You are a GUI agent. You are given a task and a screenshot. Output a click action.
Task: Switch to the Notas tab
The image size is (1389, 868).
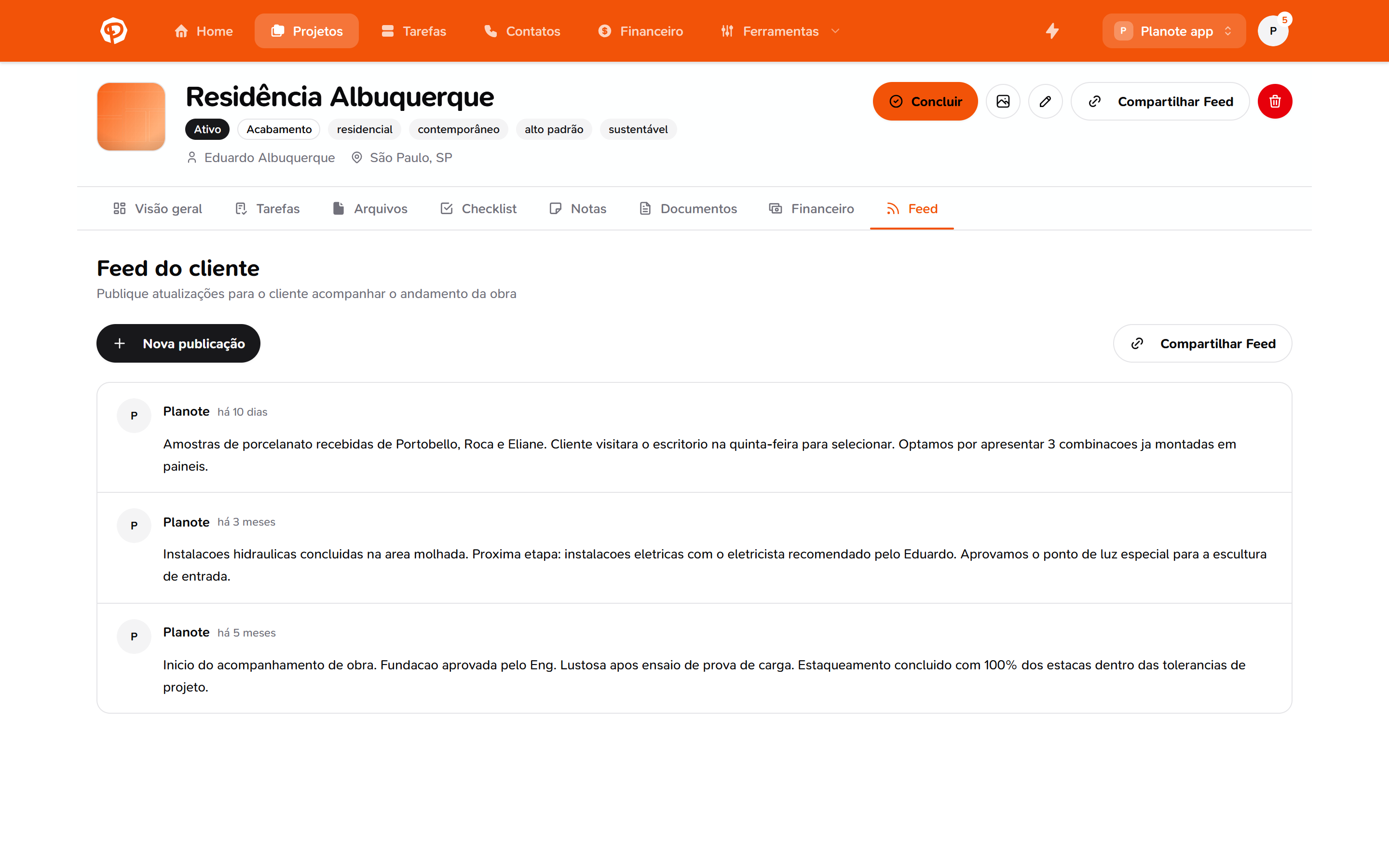coord(578,208)
